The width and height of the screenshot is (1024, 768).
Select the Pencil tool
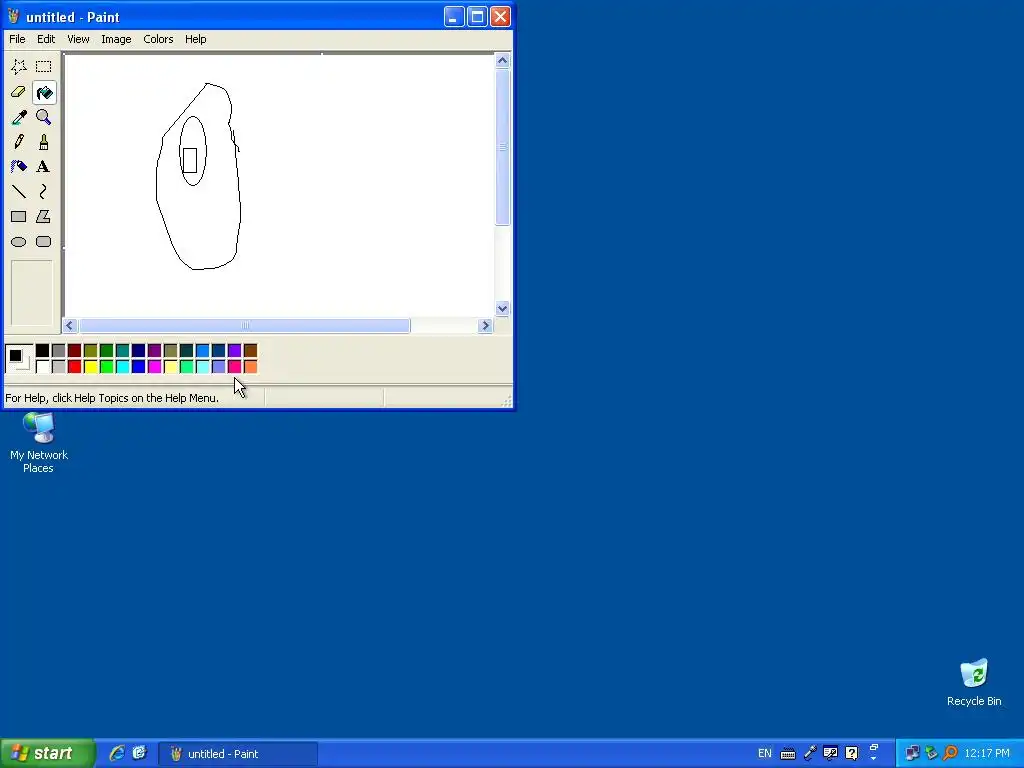point(19,142)
